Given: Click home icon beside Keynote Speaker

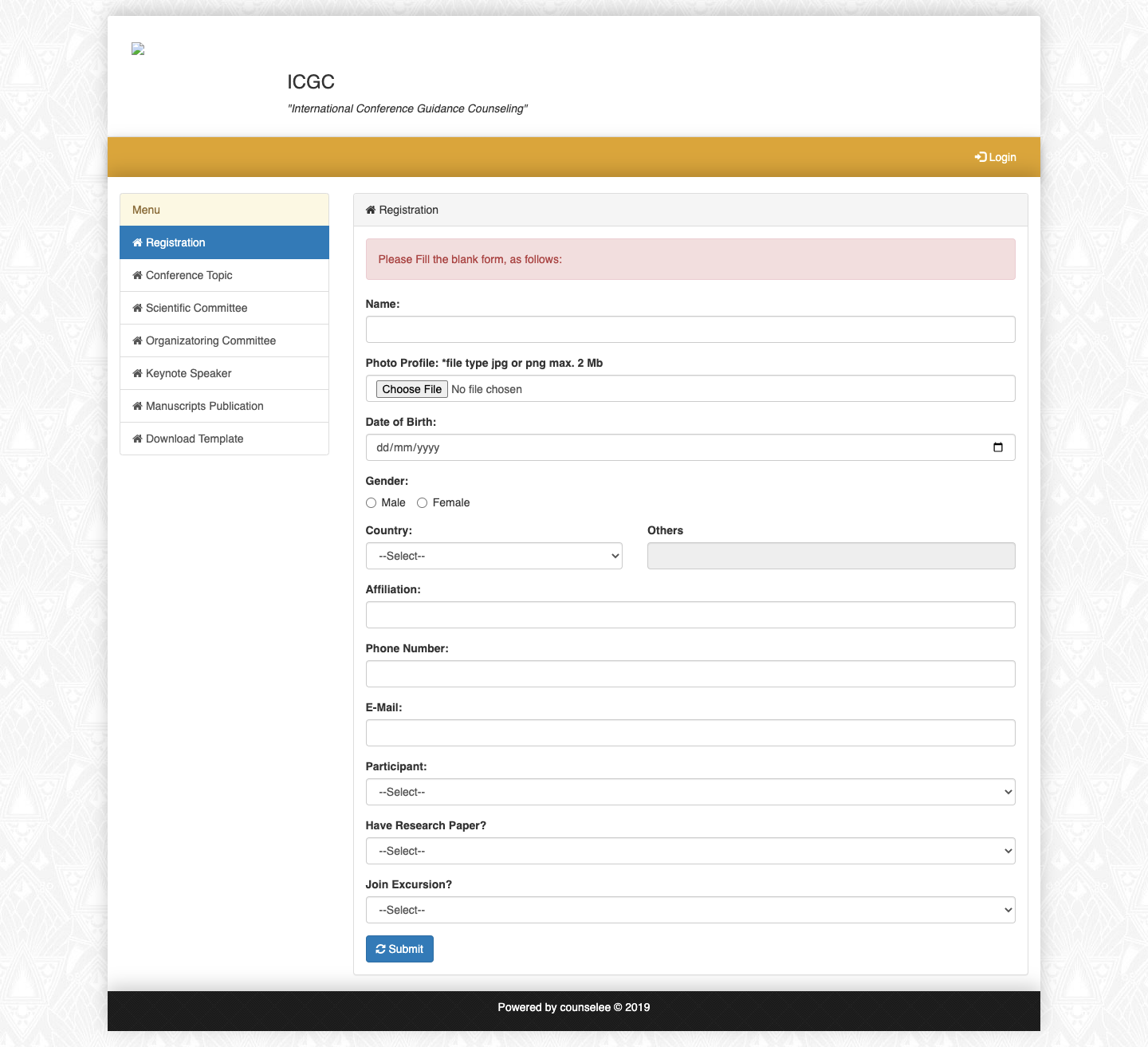Looking at the screenshot, I should point(137,373).
